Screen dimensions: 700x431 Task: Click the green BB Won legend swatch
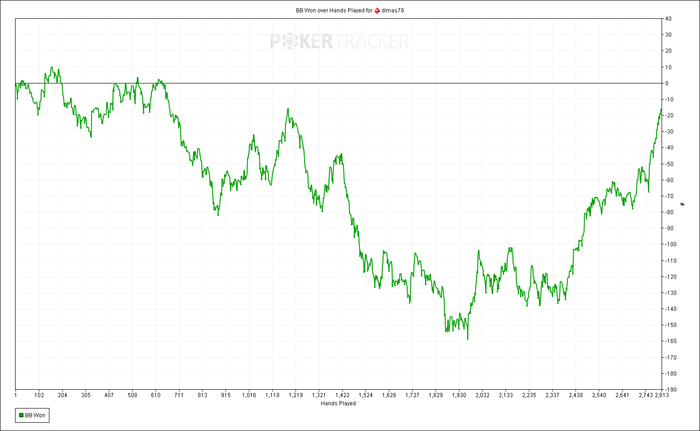21,415
